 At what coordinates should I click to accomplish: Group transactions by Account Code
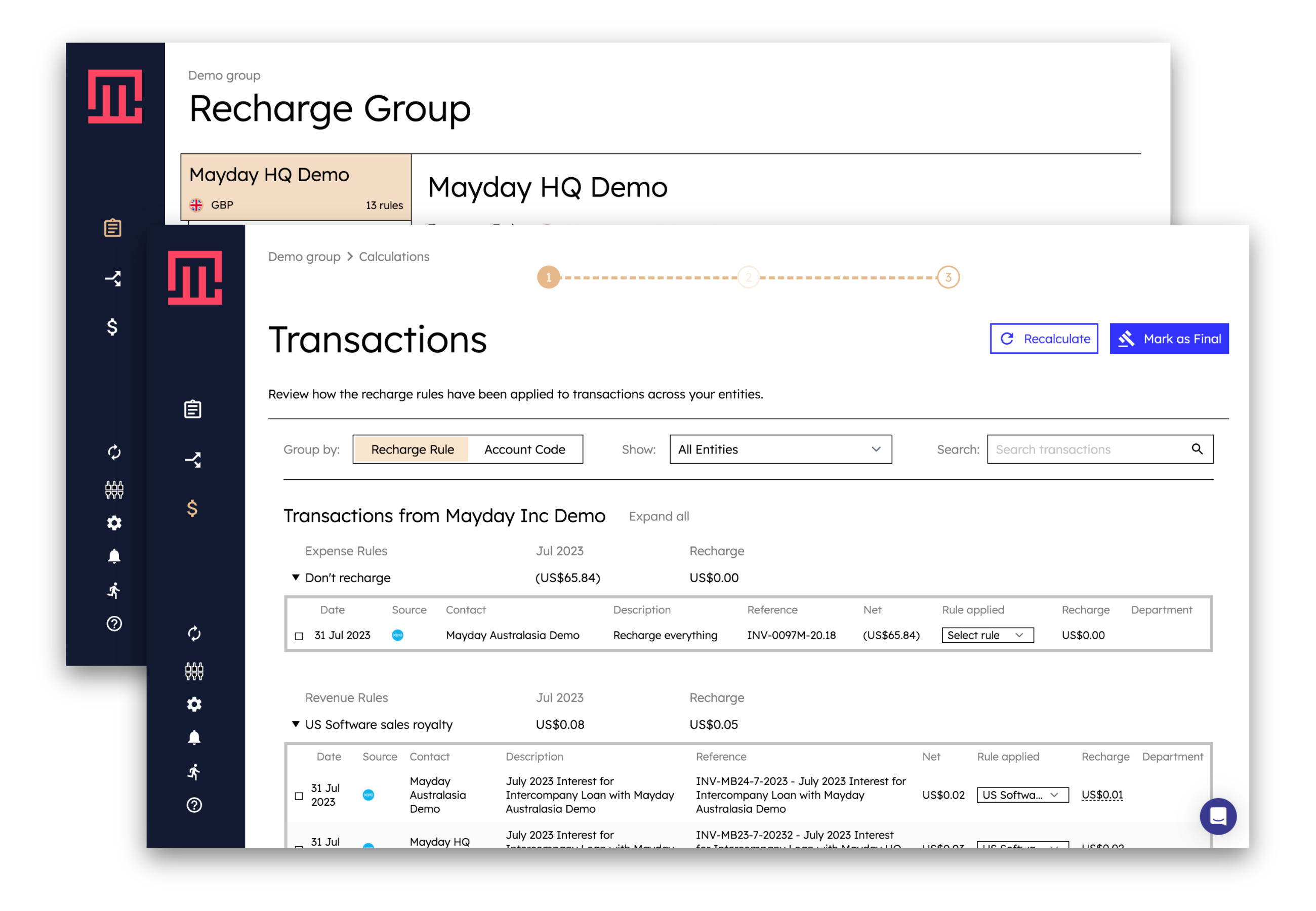(524, 450)
